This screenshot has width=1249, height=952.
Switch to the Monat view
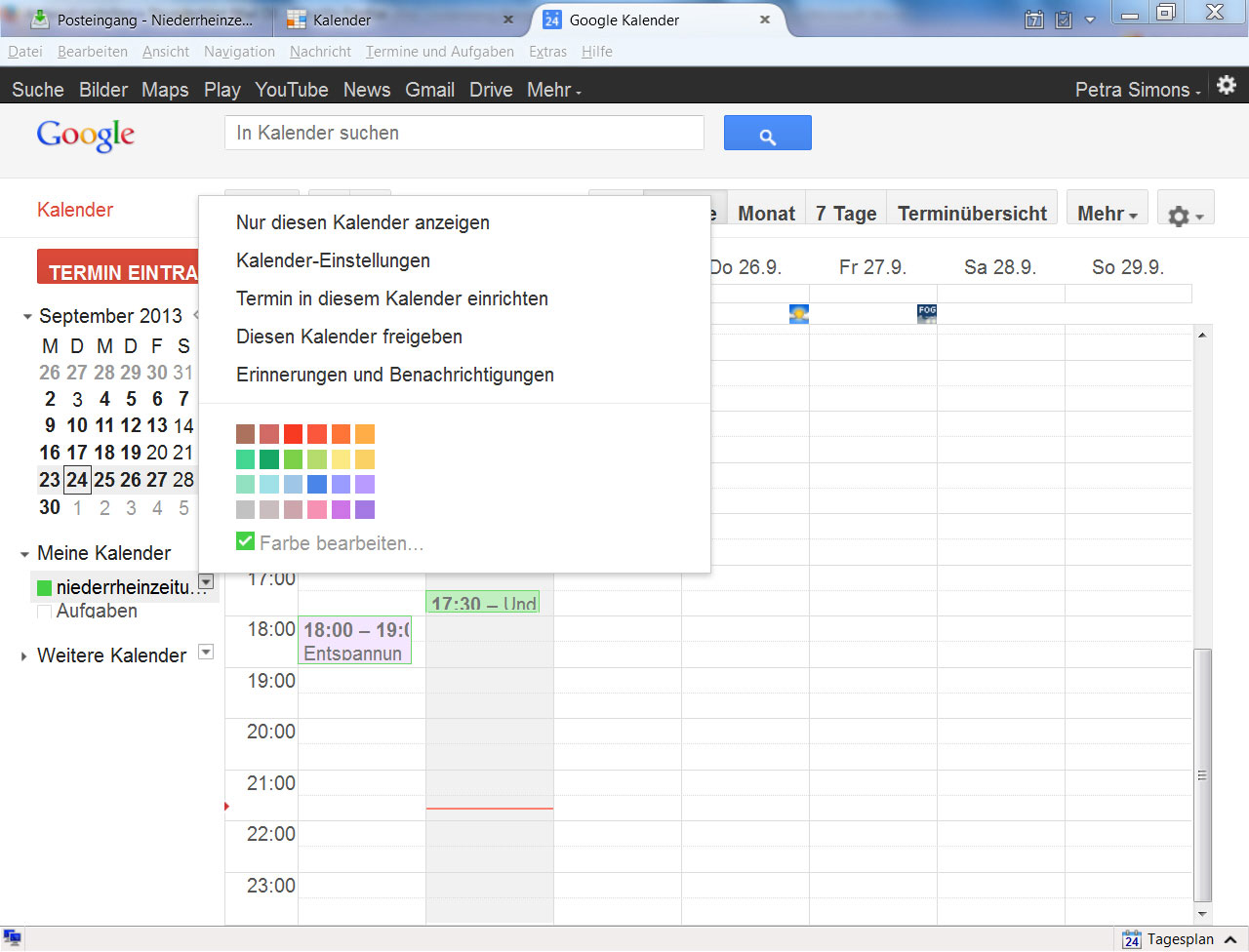(x=766, y=214)
